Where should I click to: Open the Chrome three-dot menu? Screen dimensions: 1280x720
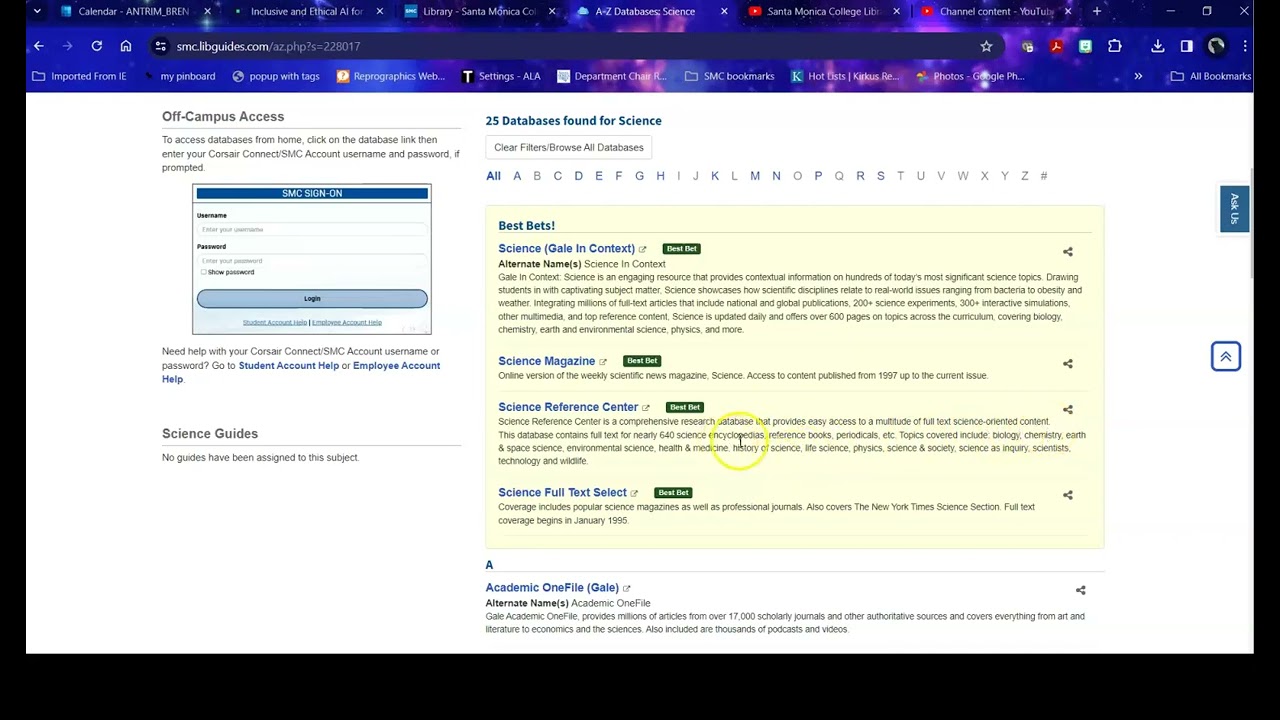click(x=1245, y=46)
